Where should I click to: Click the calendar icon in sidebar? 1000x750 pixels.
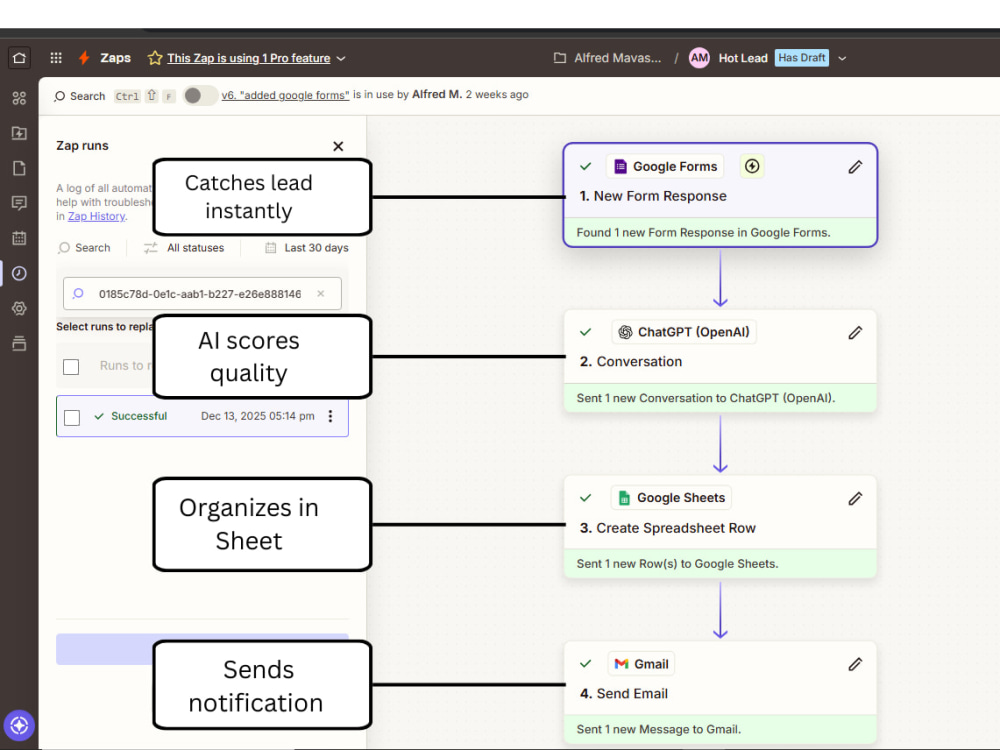[x=19, y=239]
